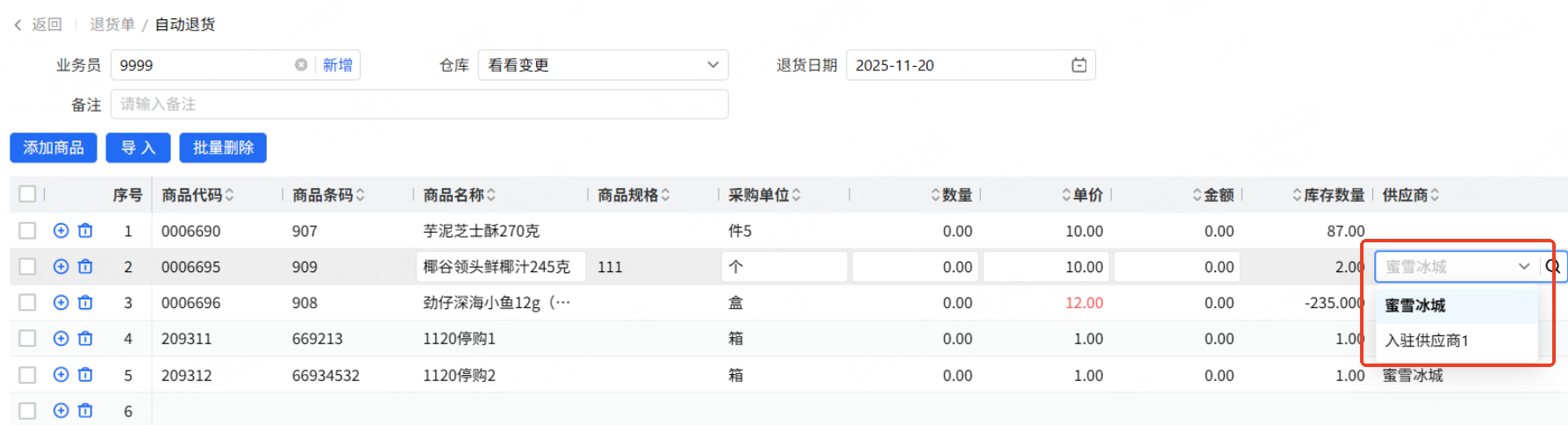Click the supplier search magnifier icon

coord(1552,267)
